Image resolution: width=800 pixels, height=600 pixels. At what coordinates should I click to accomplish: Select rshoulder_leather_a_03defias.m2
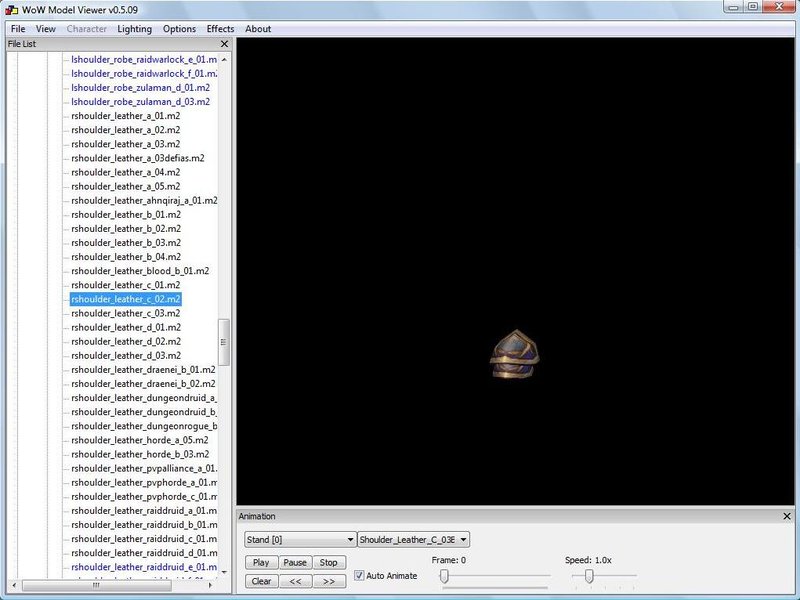[138, 158]
